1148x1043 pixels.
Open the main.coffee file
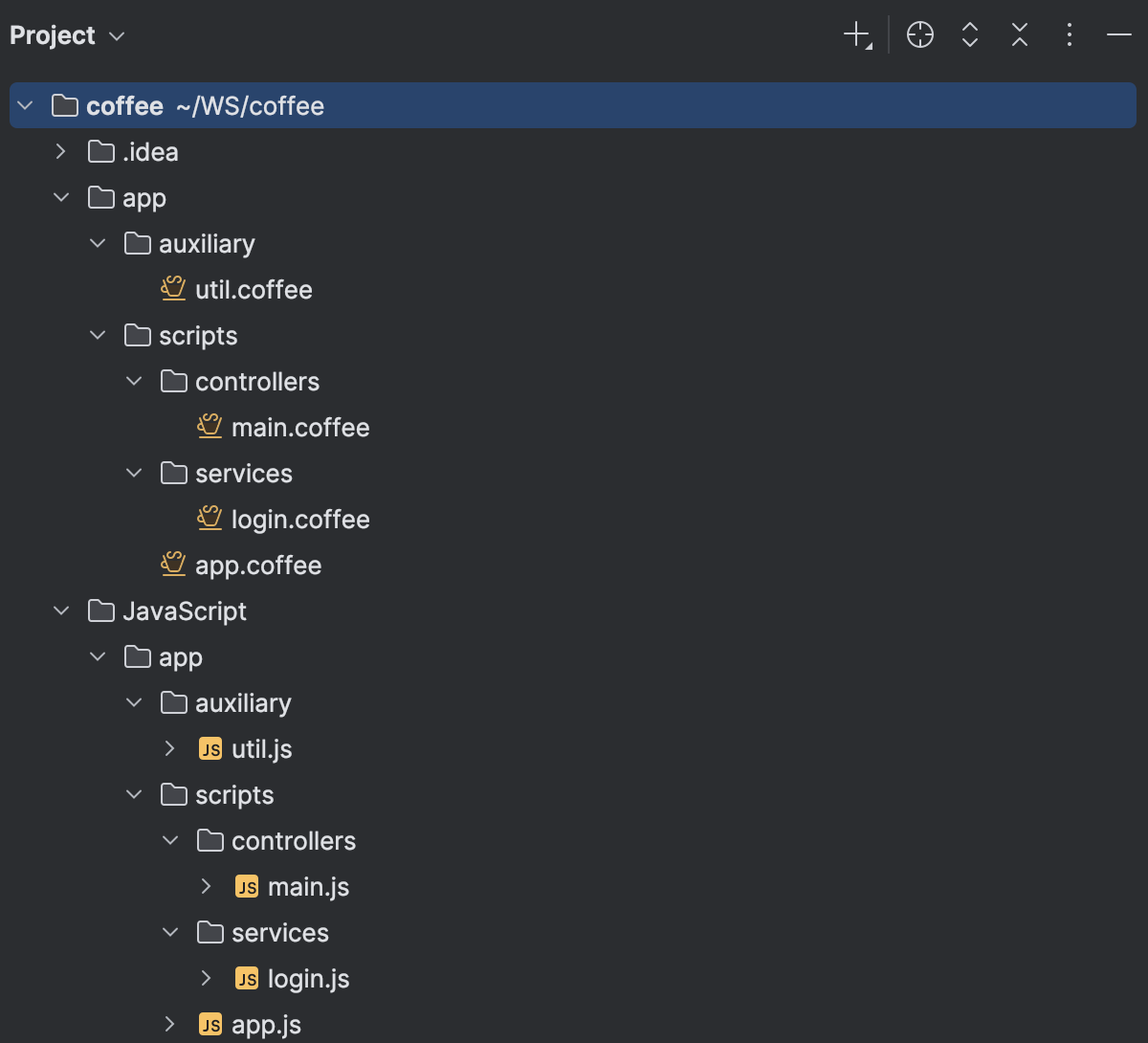(x=301, y=427)
